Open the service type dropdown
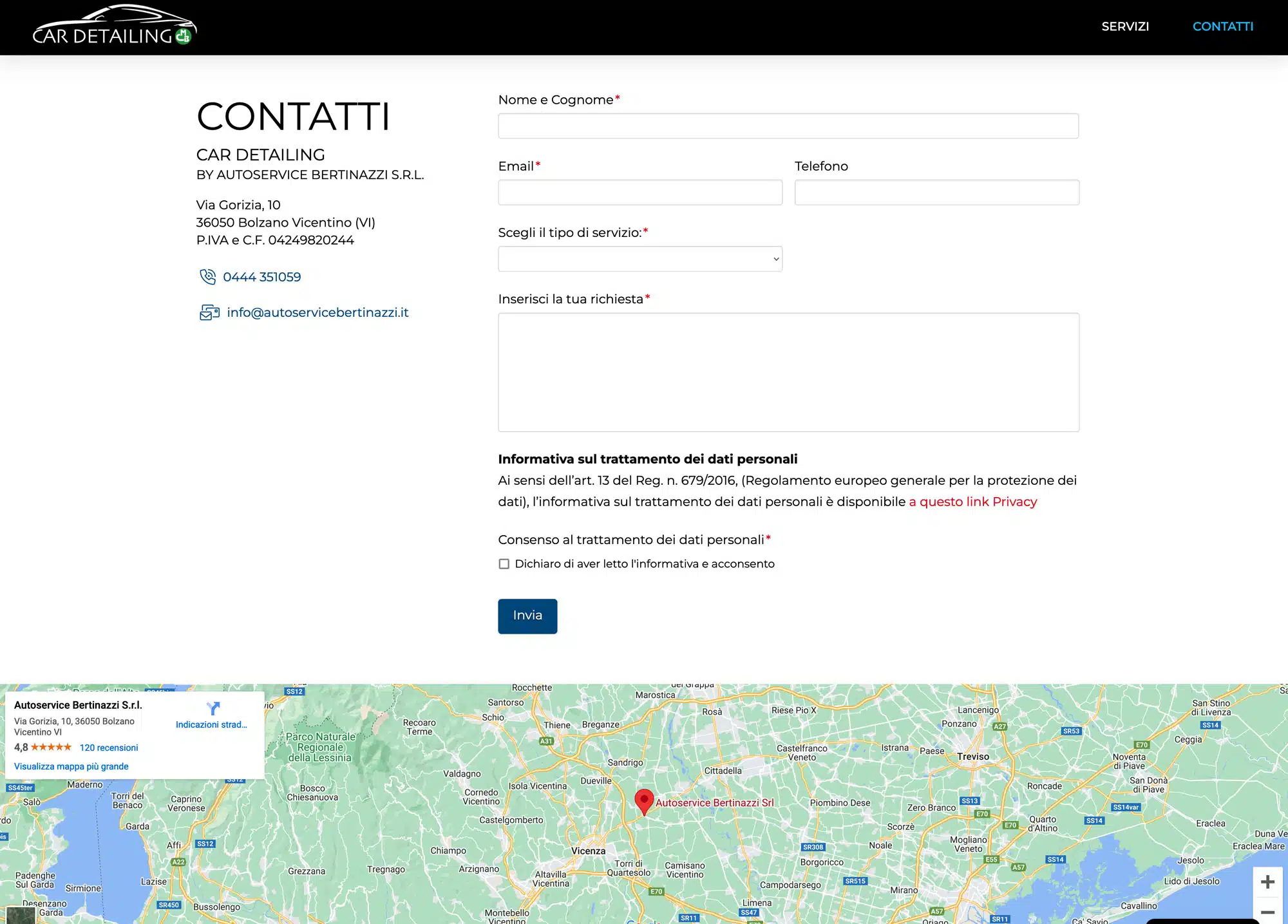Viewport: 1288px width, 924px height. click(640, 259)
